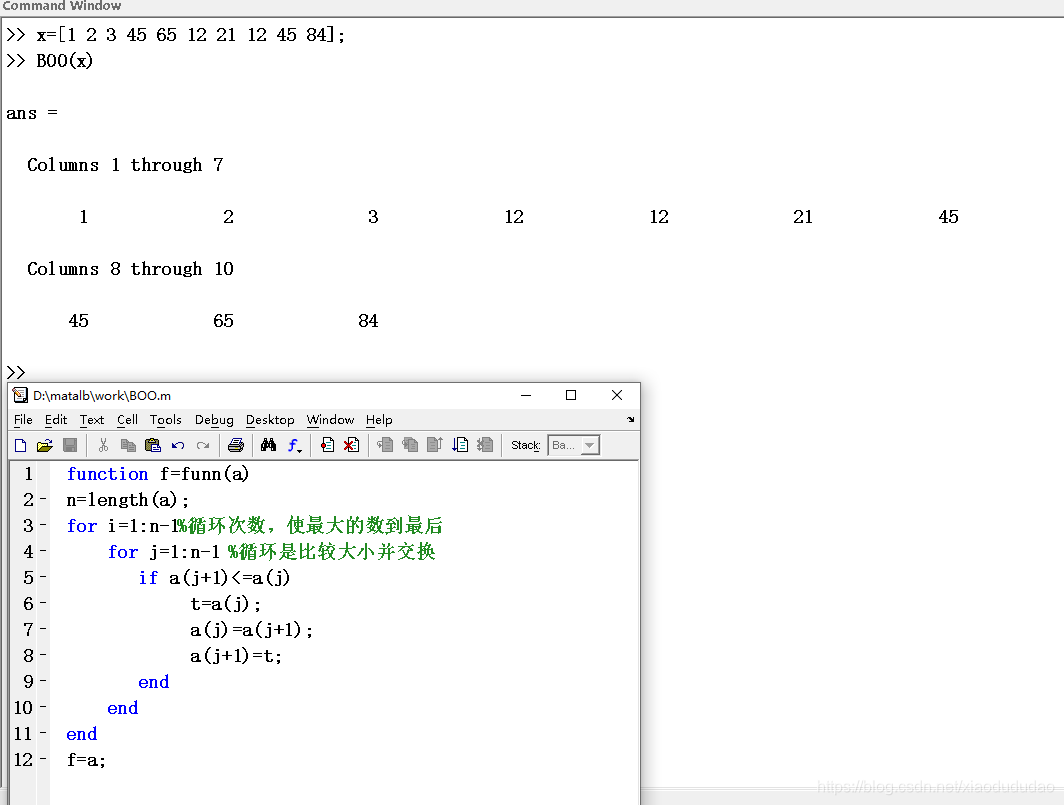
Task: Open the Desktop menu
Action: coord(270,420)
